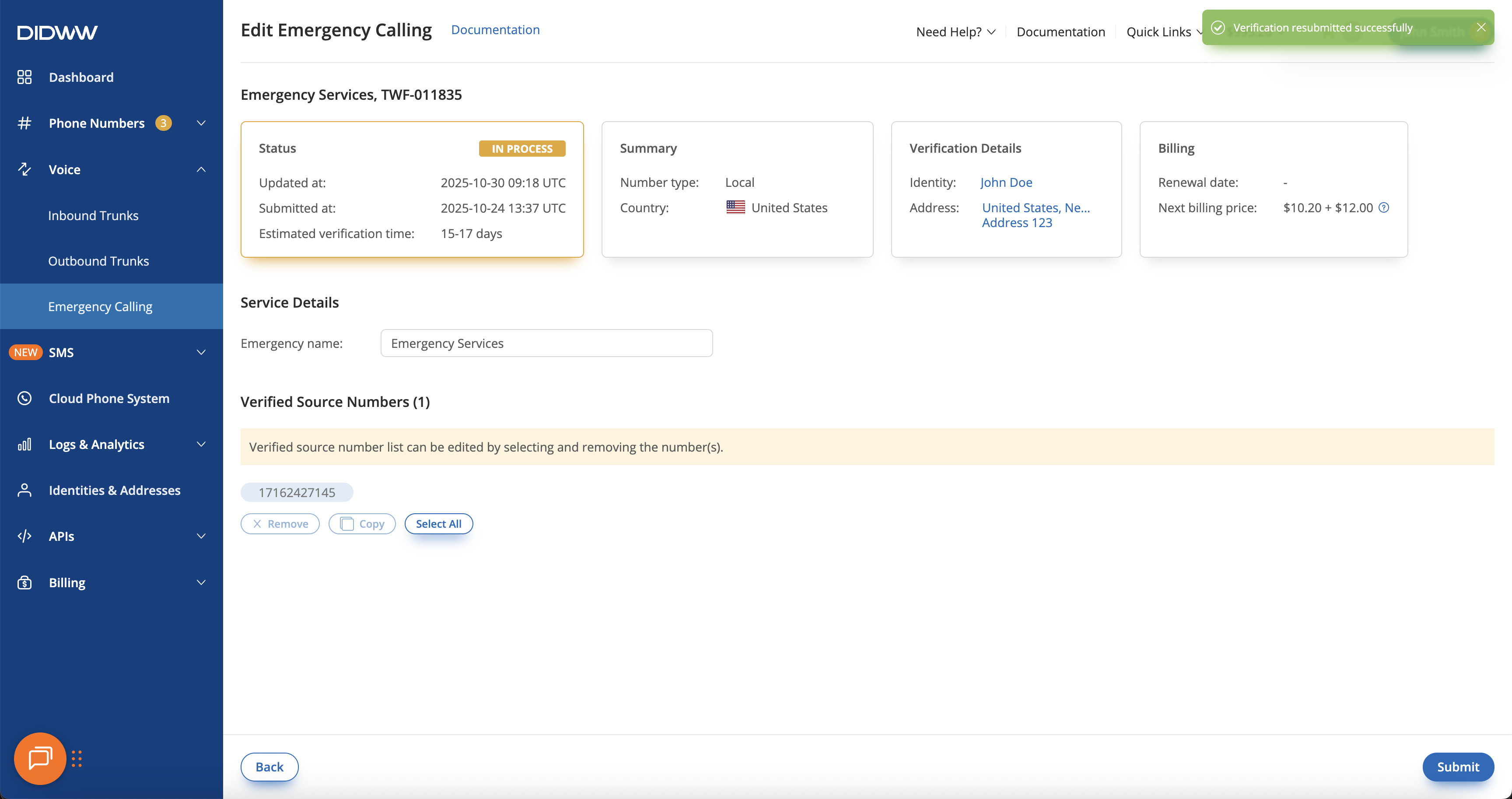Click the Cloud Phone System icon
This screenshot has width=1512, height=799.
click(24, 398)
